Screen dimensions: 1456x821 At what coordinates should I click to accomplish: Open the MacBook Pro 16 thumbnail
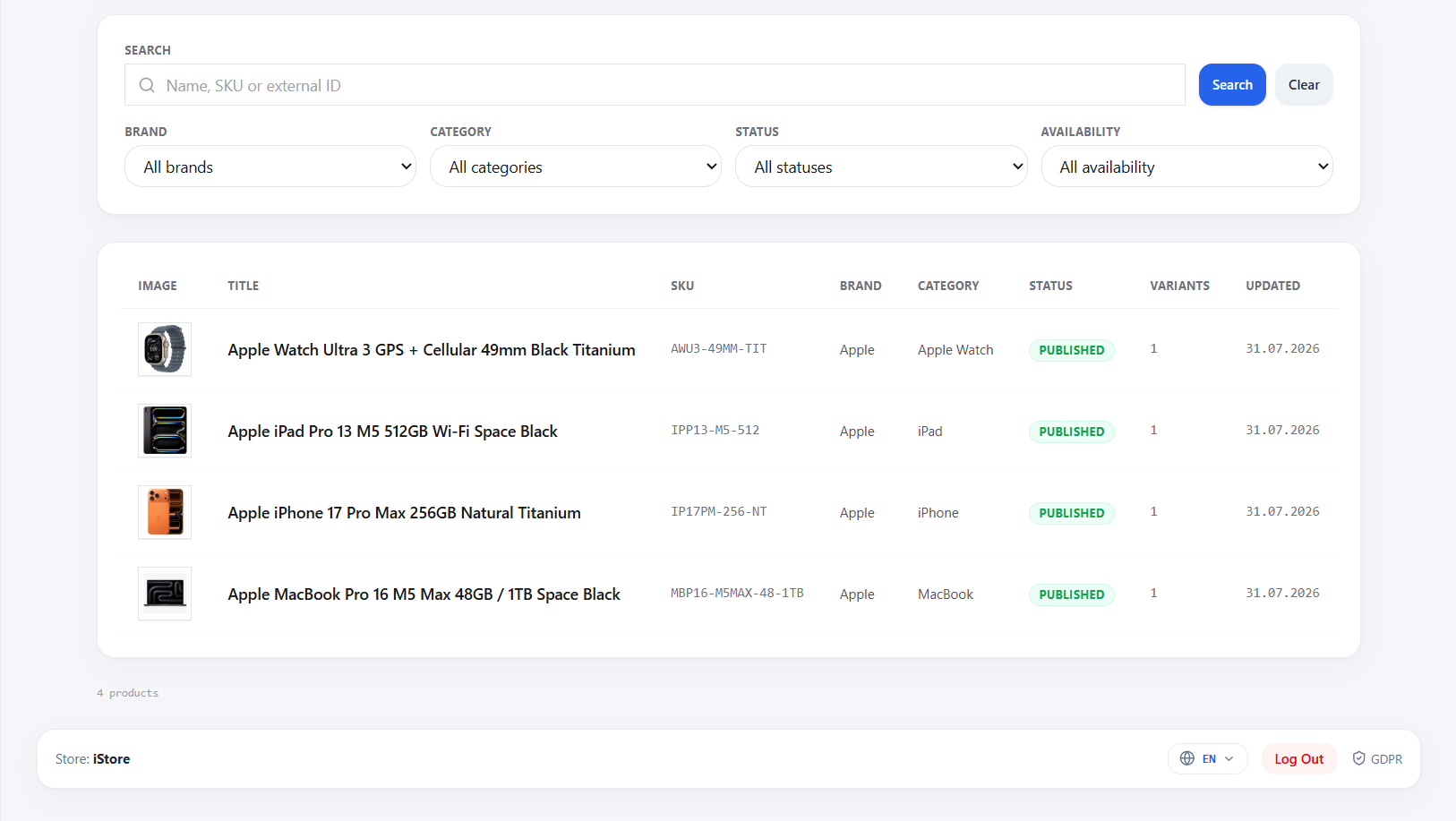point(165,594)
